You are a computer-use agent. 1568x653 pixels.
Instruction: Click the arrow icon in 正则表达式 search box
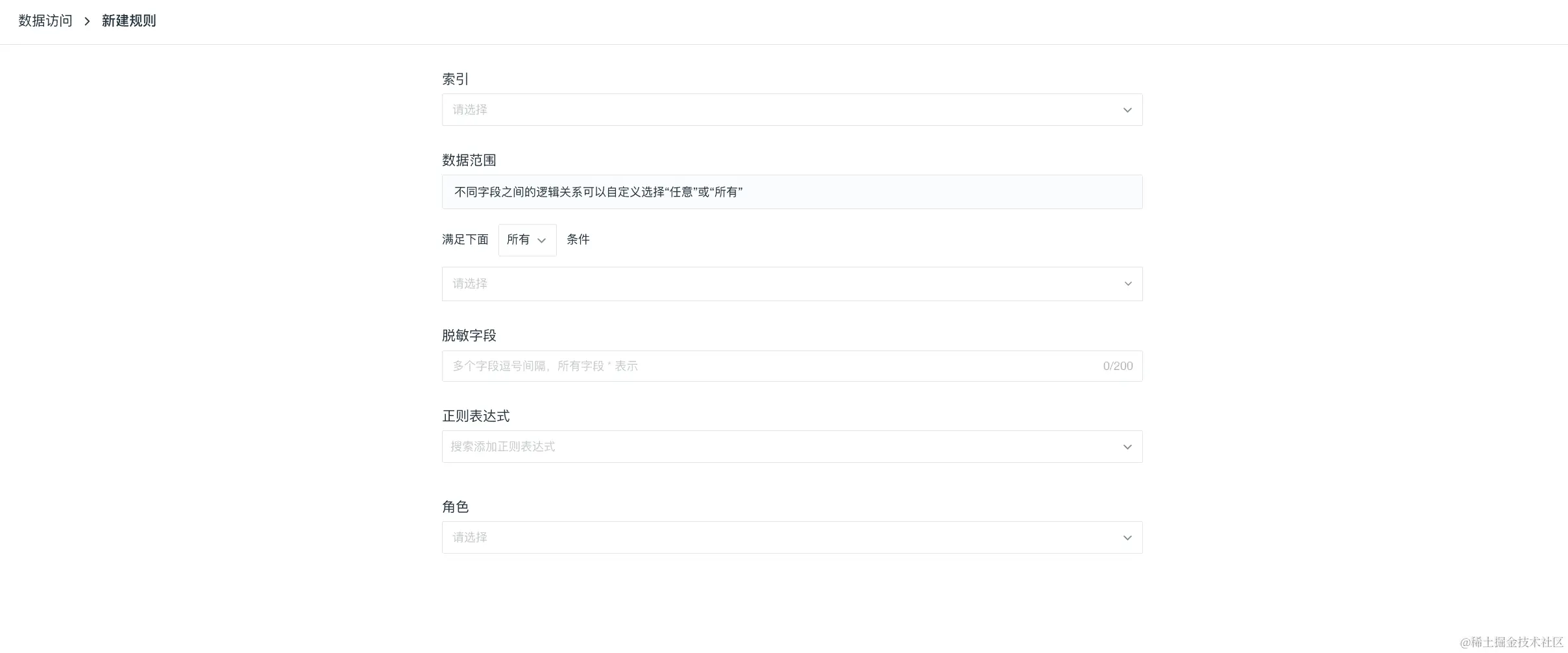(x=1127, y=447)
